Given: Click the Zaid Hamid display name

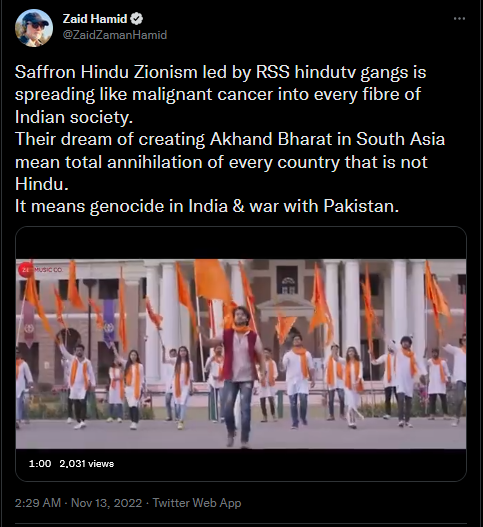Looking at the screenshot, I should 95,19.
